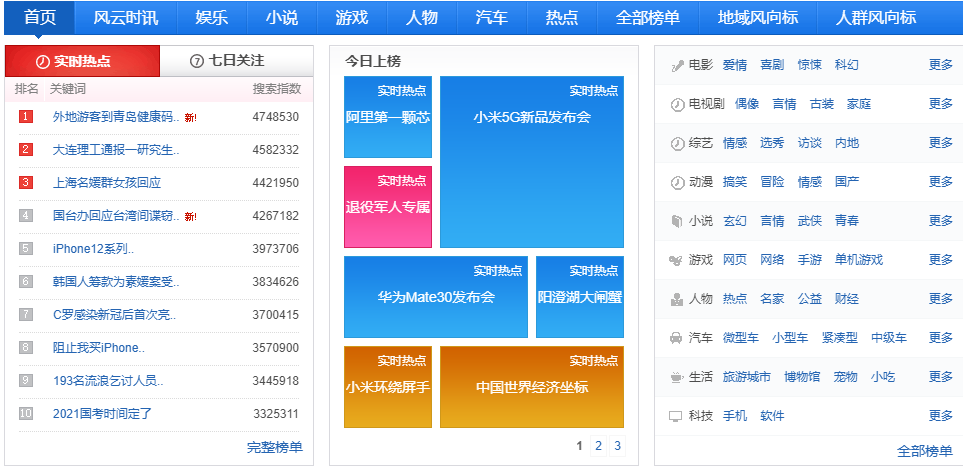The image size is (963, 471).
Task: Open 更多 in 电影 row
Action: (x=941, y=65)
